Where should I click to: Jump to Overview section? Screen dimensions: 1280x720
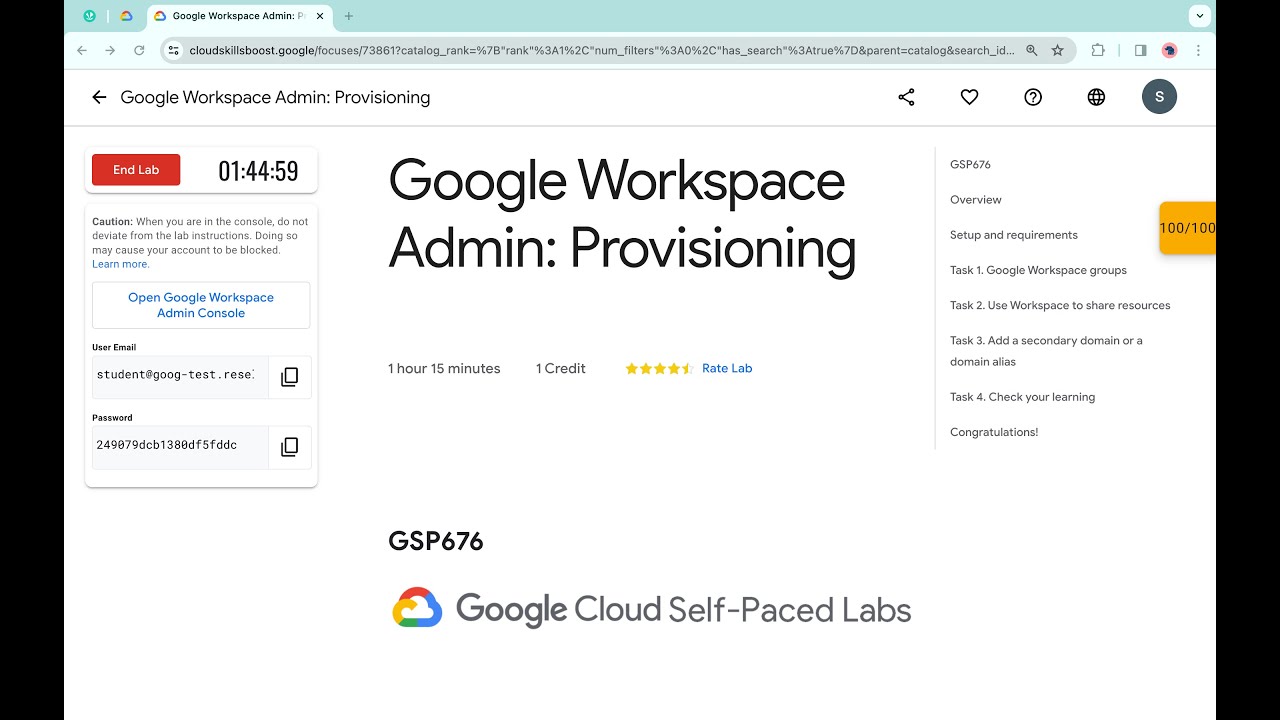pyautogui.click(x=976, y=200)
